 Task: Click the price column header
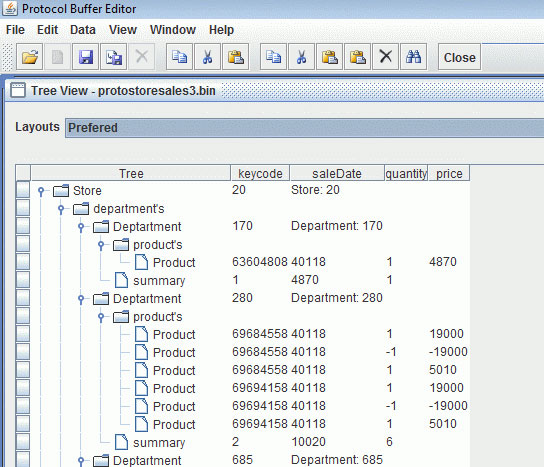pyautogui.click(x=449, y=173)
